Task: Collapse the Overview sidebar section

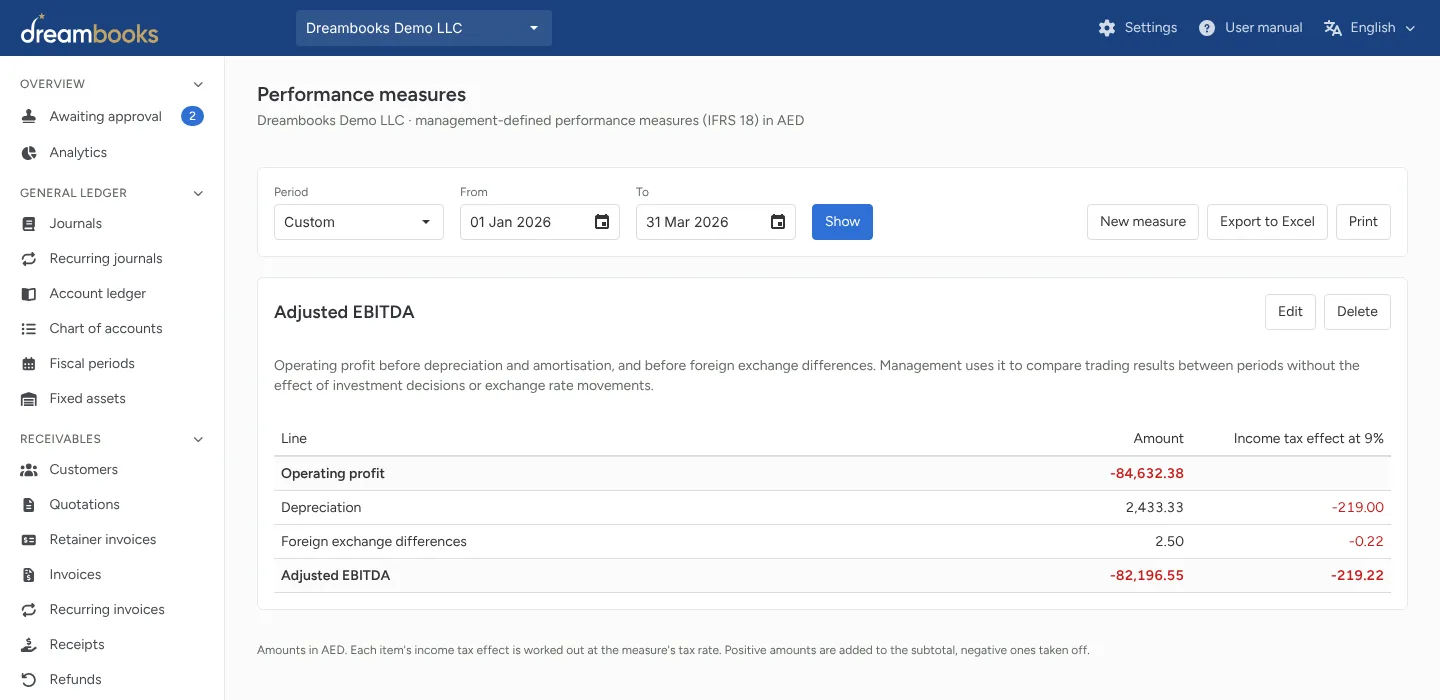Action: tap(198, 84)
